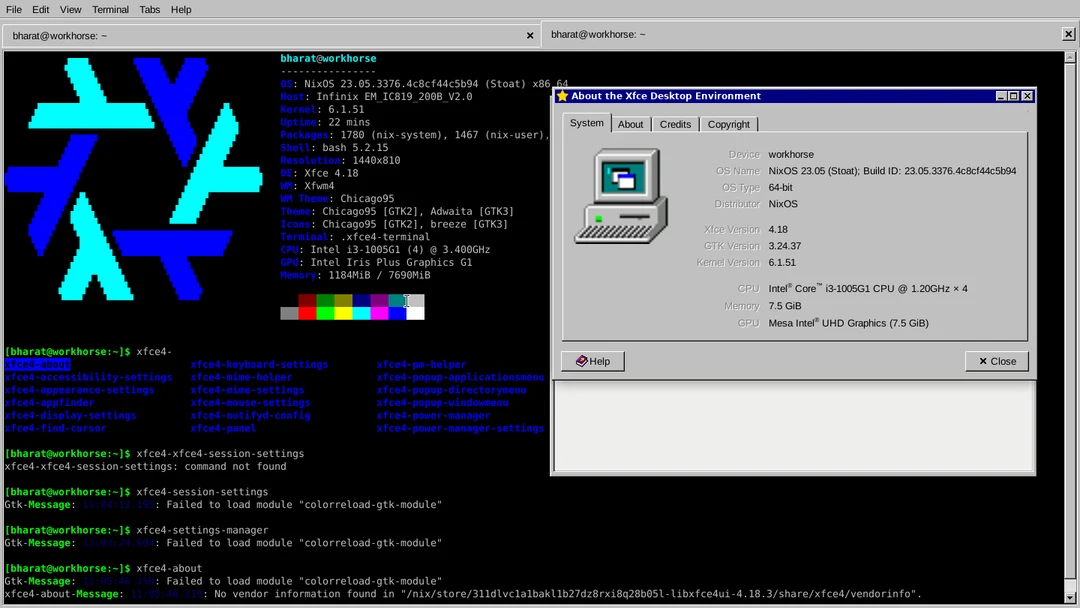
Task: Click the star icon in dialog title bar
Action: 562,96
